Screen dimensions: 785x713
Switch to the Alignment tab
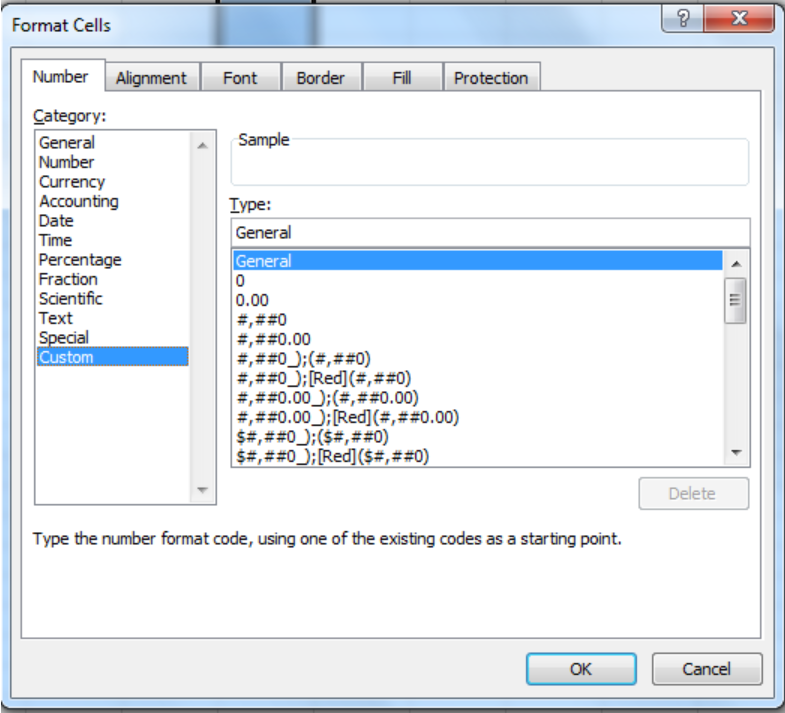point(151,78)
